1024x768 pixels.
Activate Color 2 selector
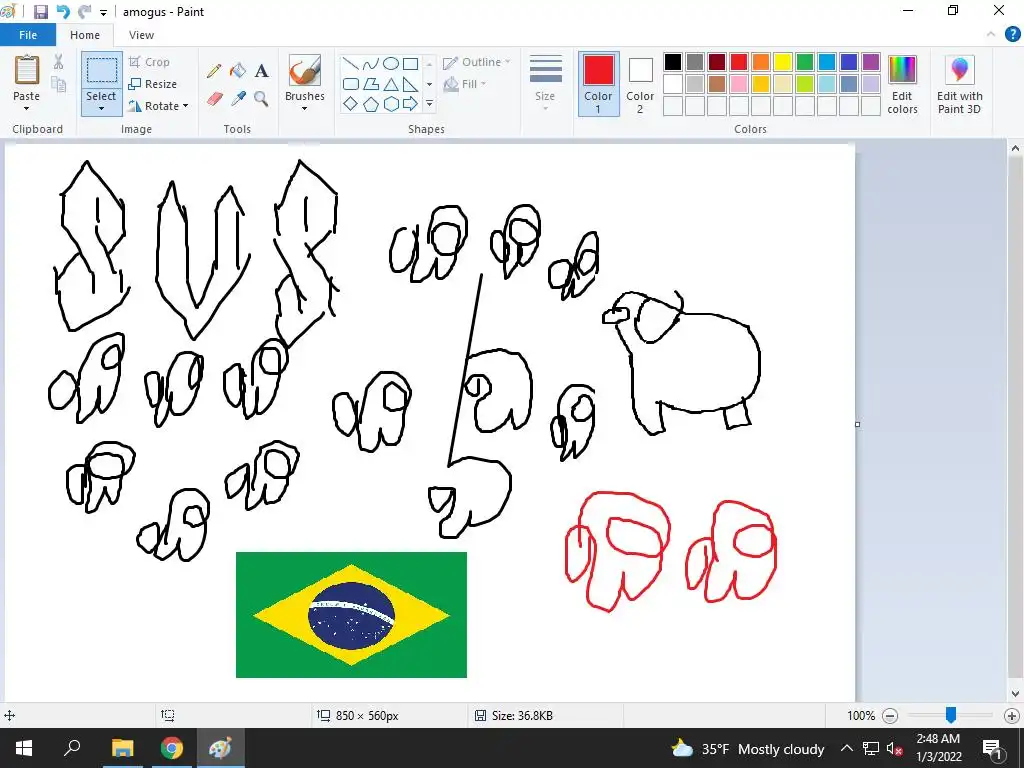[x=640, y=84]
